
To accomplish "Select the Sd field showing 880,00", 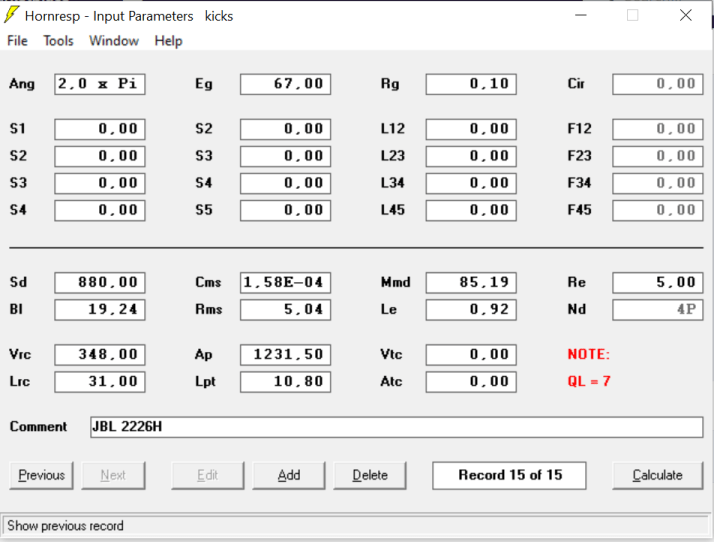I will click(100, 283).
